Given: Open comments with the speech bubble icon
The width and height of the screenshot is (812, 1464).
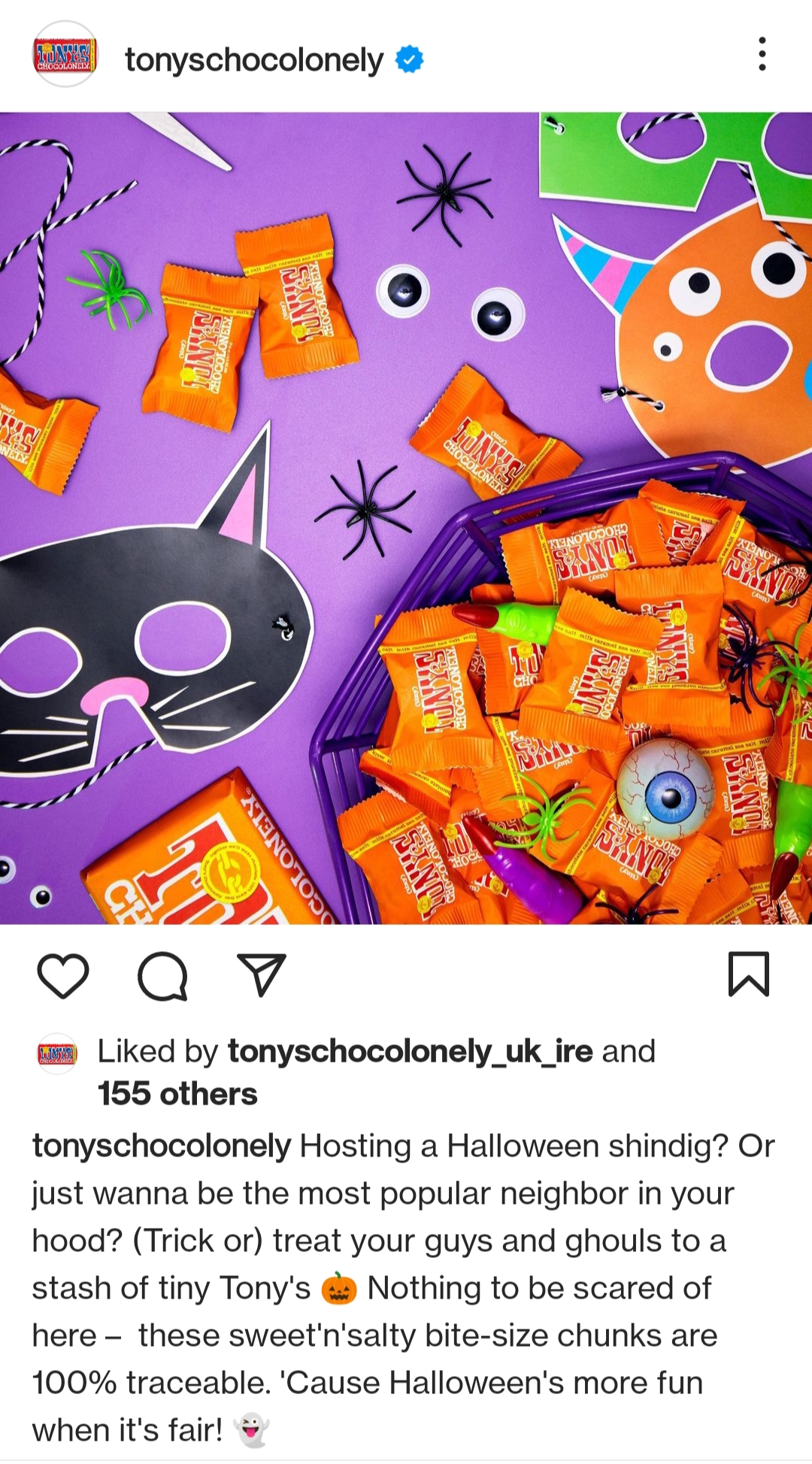Looking at the screenshot, I should pos(162,975).
